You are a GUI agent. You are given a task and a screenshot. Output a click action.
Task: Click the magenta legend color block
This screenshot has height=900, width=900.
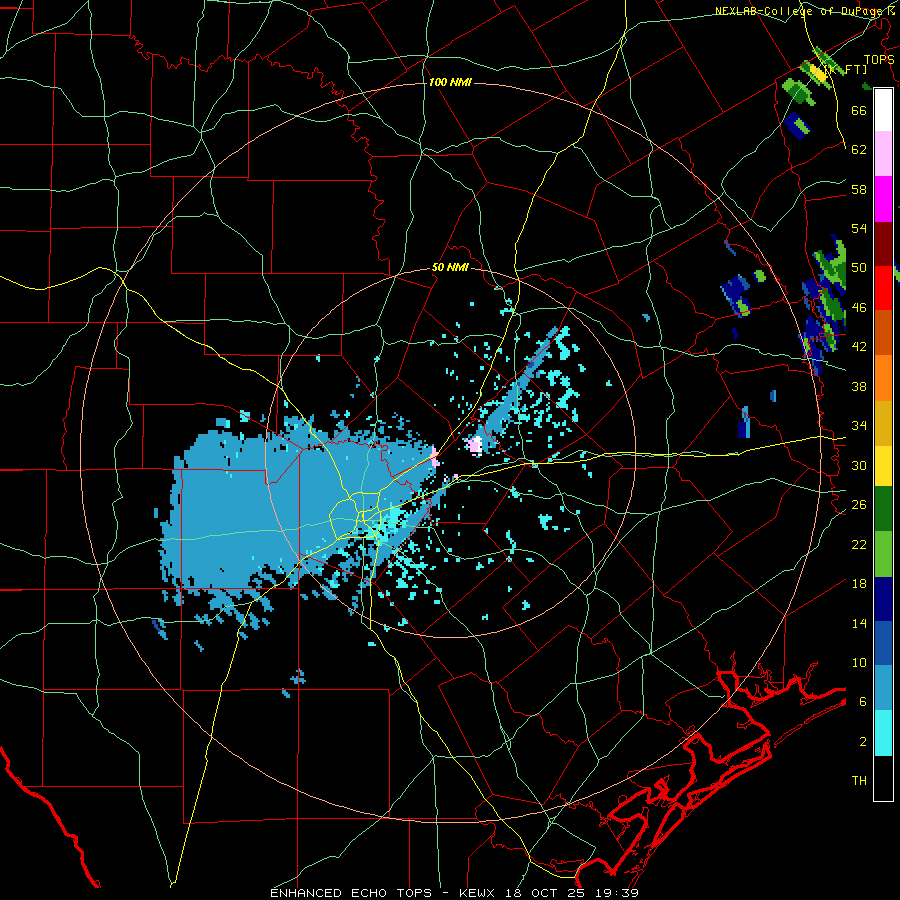[883, 199]
